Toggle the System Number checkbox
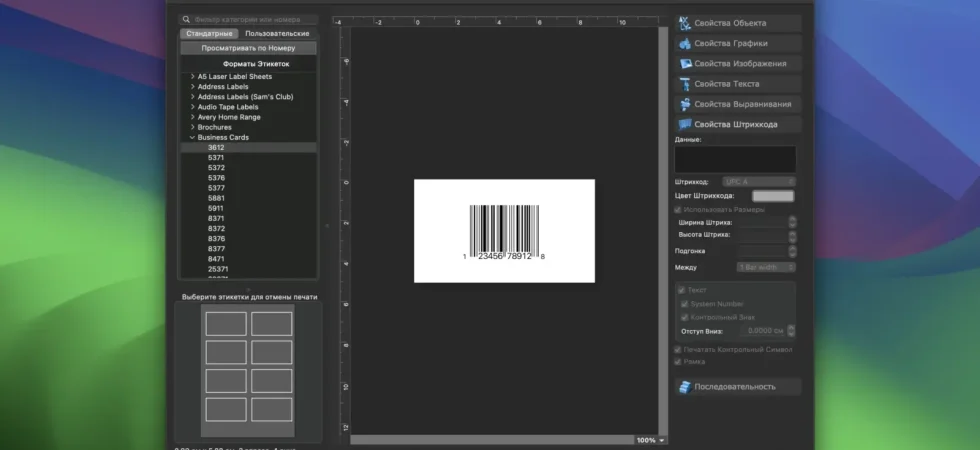The height and width of the screenshot is (450, 980). point(684,304)
